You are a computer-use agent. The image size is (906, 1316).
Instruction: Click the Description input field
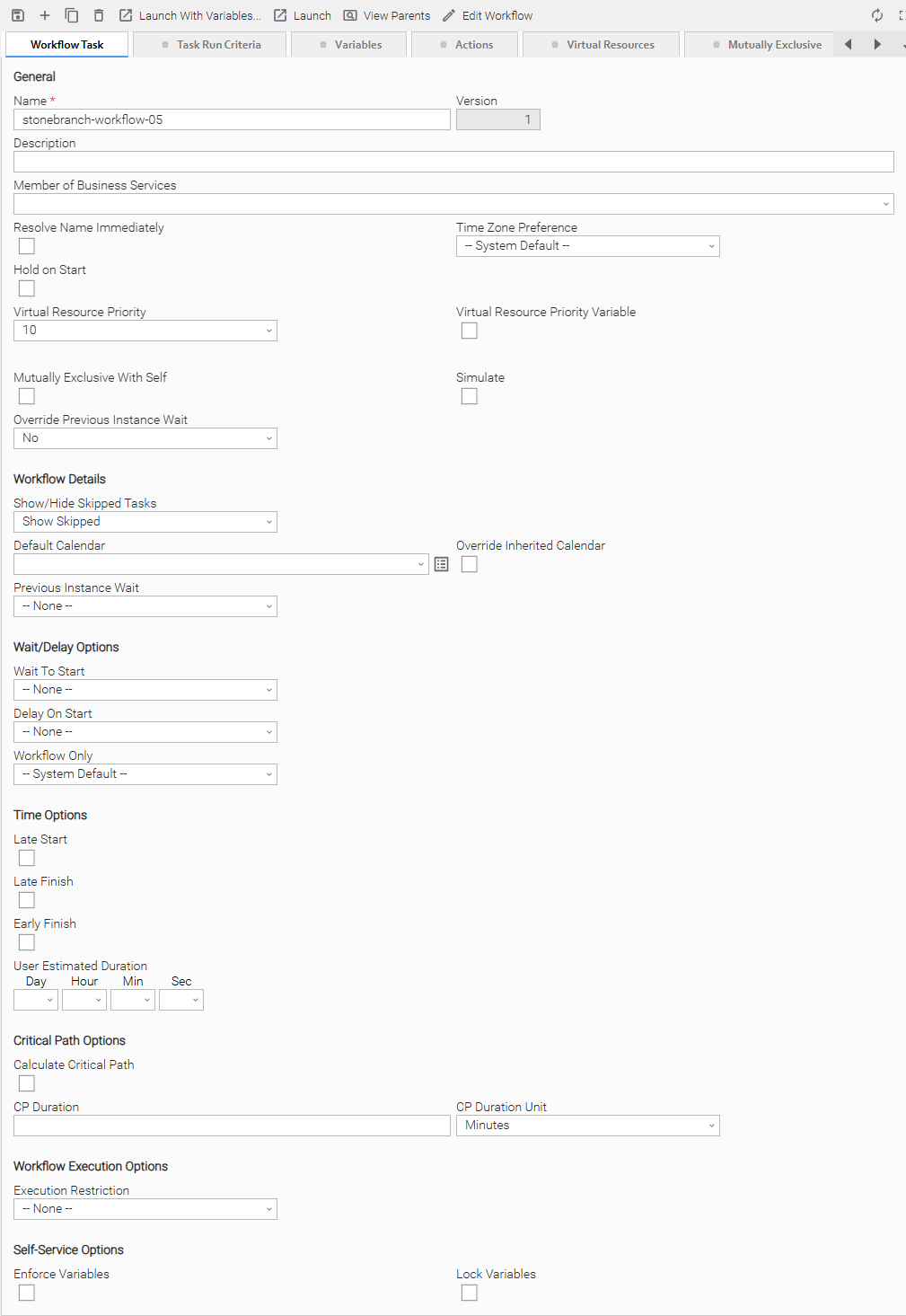(453, 162)
